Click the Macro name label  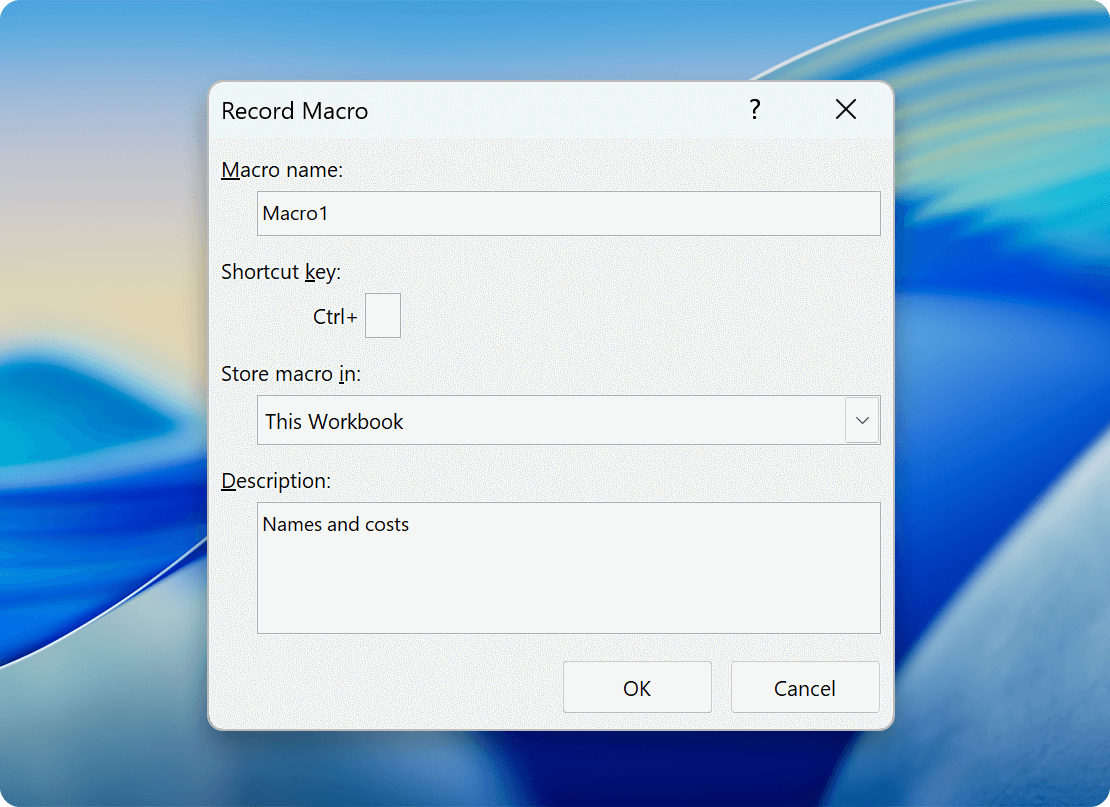point(282,170)
